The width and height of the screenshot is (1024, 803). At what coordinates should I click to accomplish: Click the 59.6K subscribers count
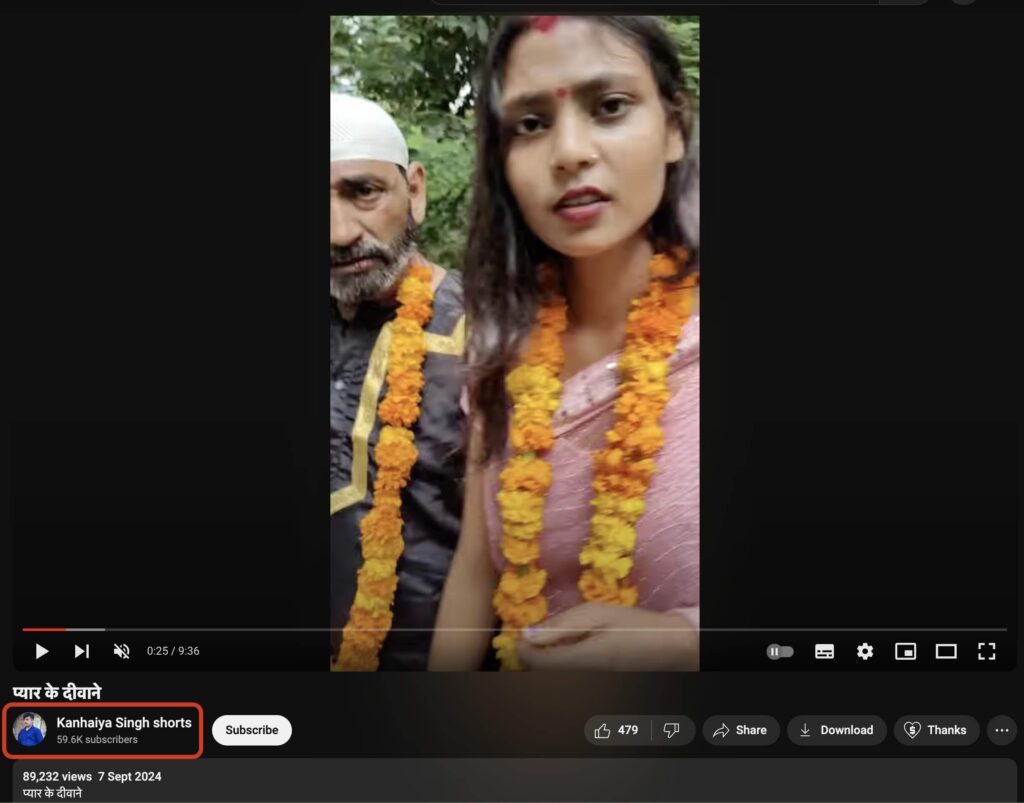pyautogui.click(x=97, y=740)
